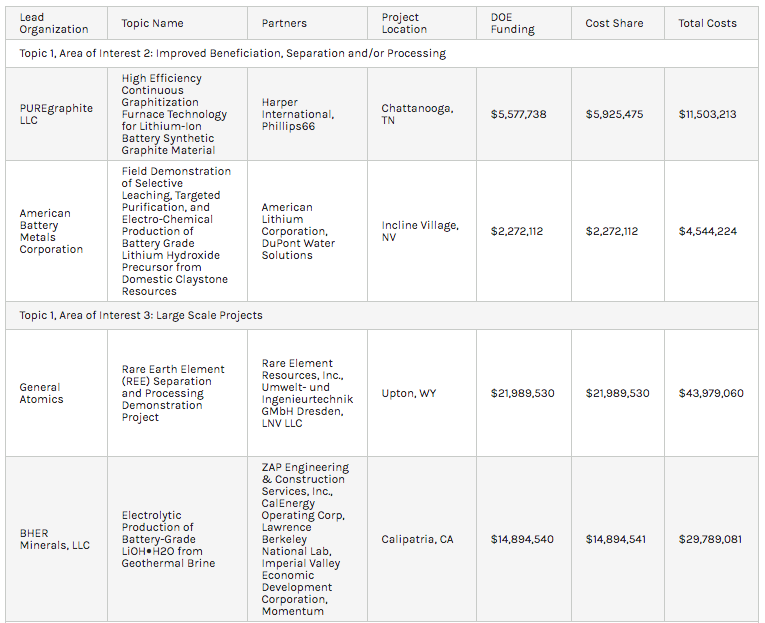Screen dimensions: 765x623
Task: Click the $2,272,112 Cost Share value
Action: [612, 231]
